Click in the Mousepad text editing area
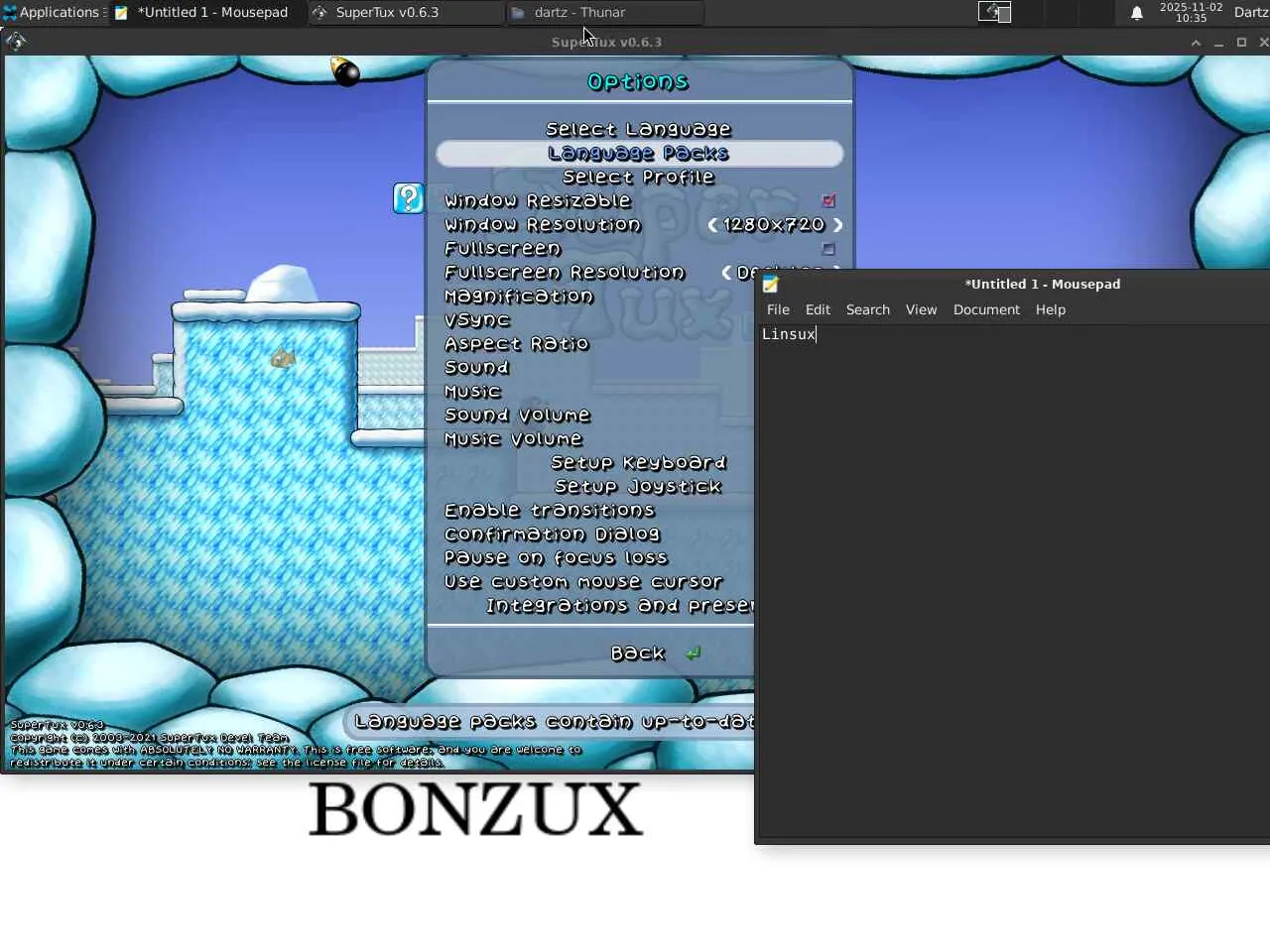 click(x=1013, y=583)
